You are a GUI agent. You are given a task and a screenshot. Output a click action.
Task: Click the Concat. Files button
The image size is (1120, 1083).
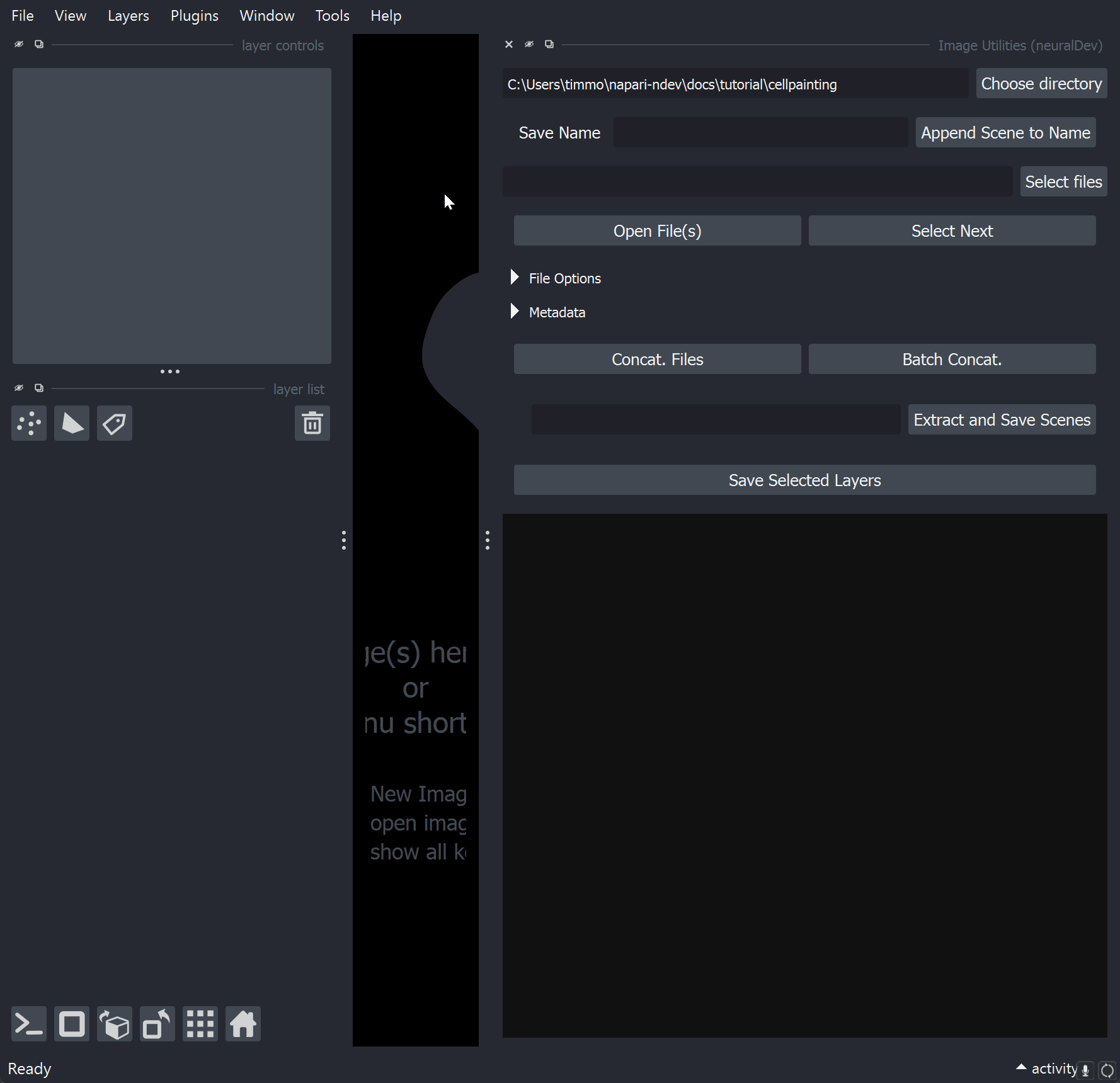click(x=657, y=359)
